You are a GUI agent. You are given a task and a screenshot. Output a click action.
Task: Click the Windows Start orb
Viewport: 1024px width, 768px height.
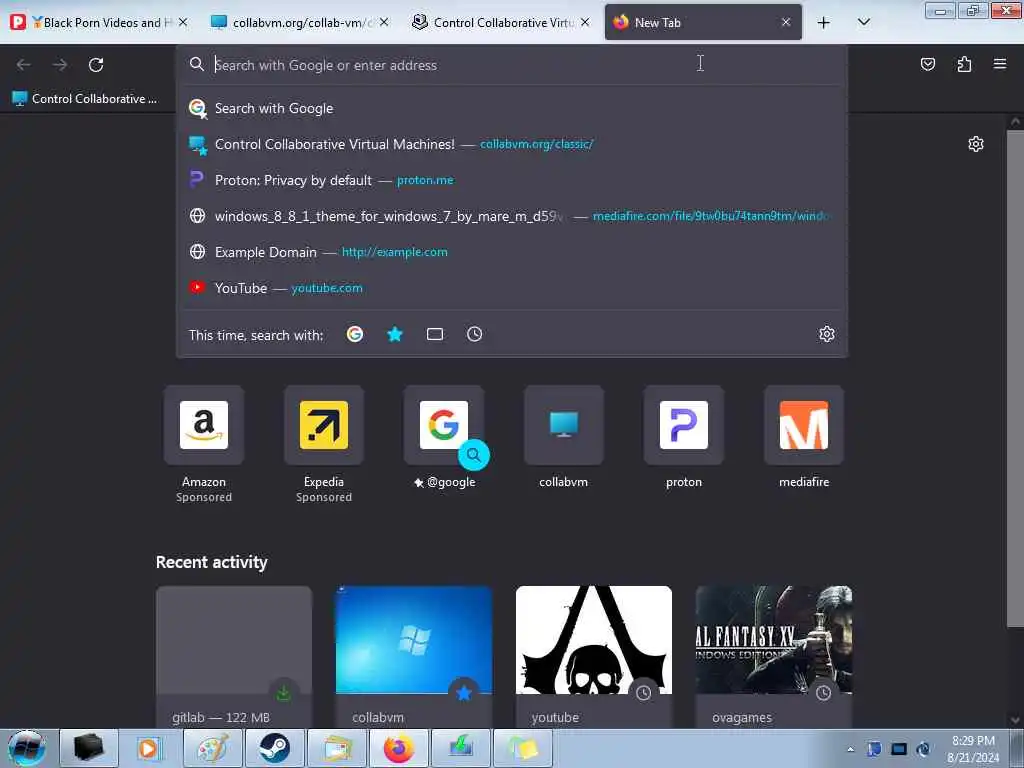[27, 748]
